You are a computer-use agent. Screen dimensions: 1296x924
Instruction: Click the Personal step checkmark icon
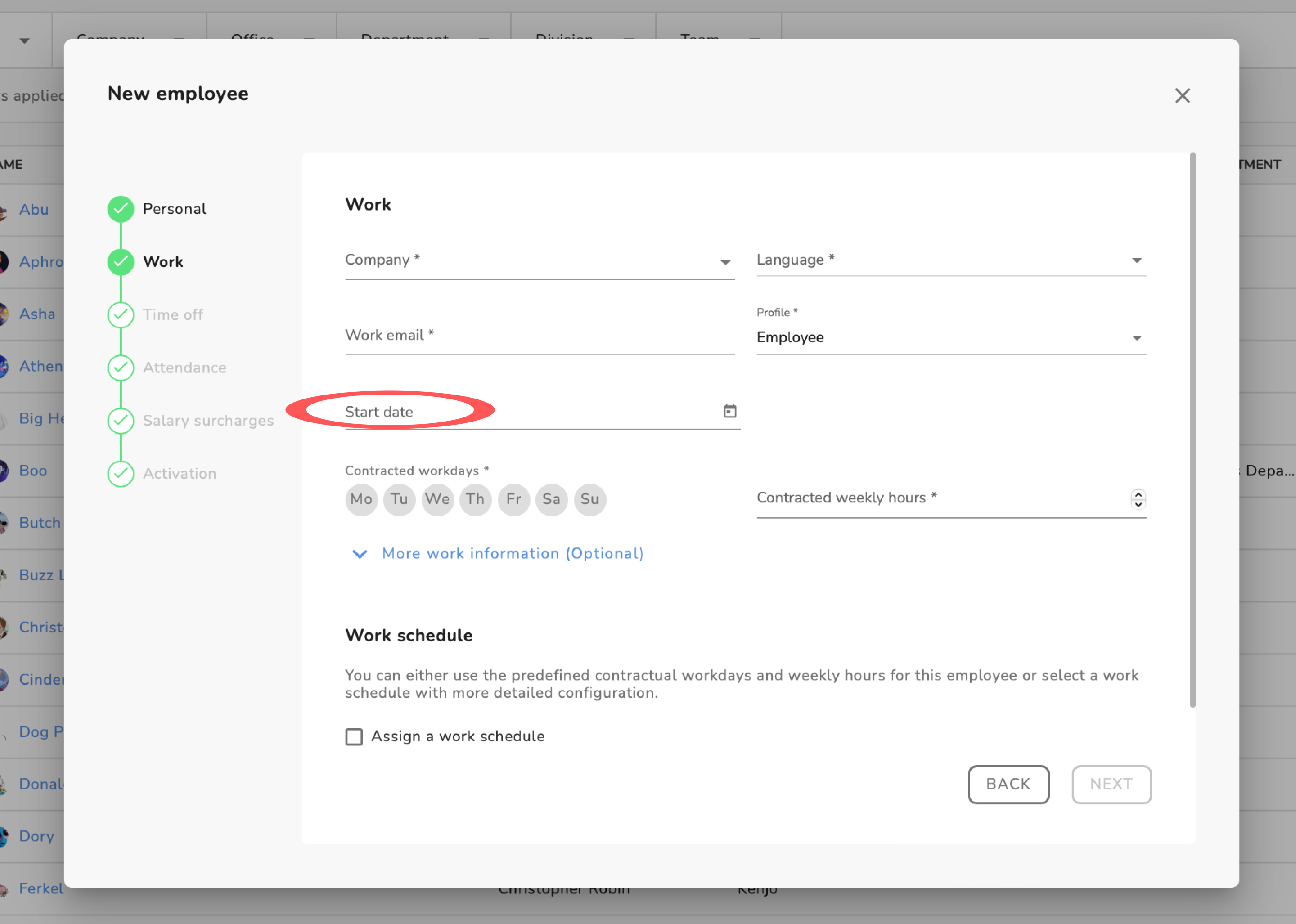click(x=121, y=209)
